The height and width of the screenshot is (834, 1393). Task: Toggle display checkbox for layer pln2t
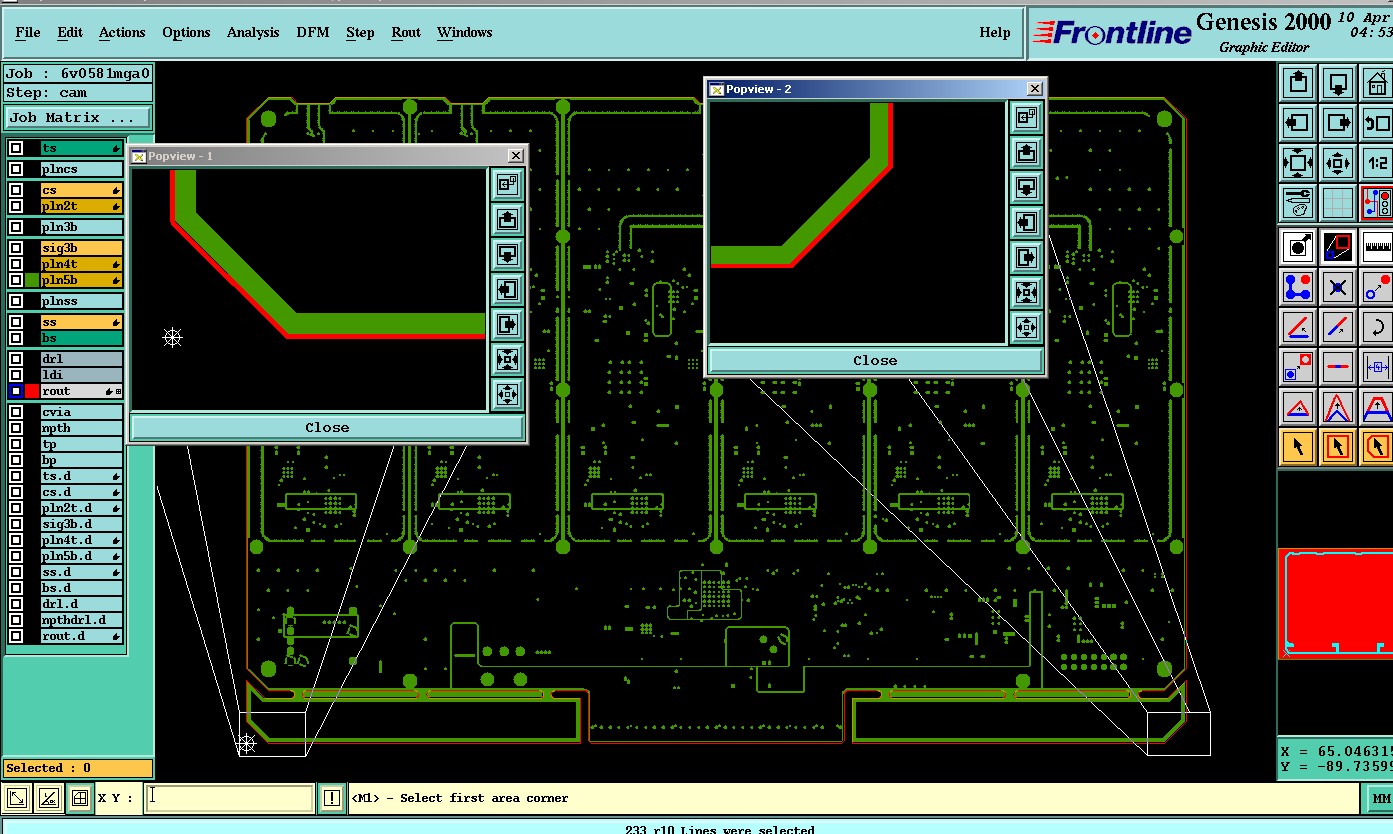click(16, 206)
